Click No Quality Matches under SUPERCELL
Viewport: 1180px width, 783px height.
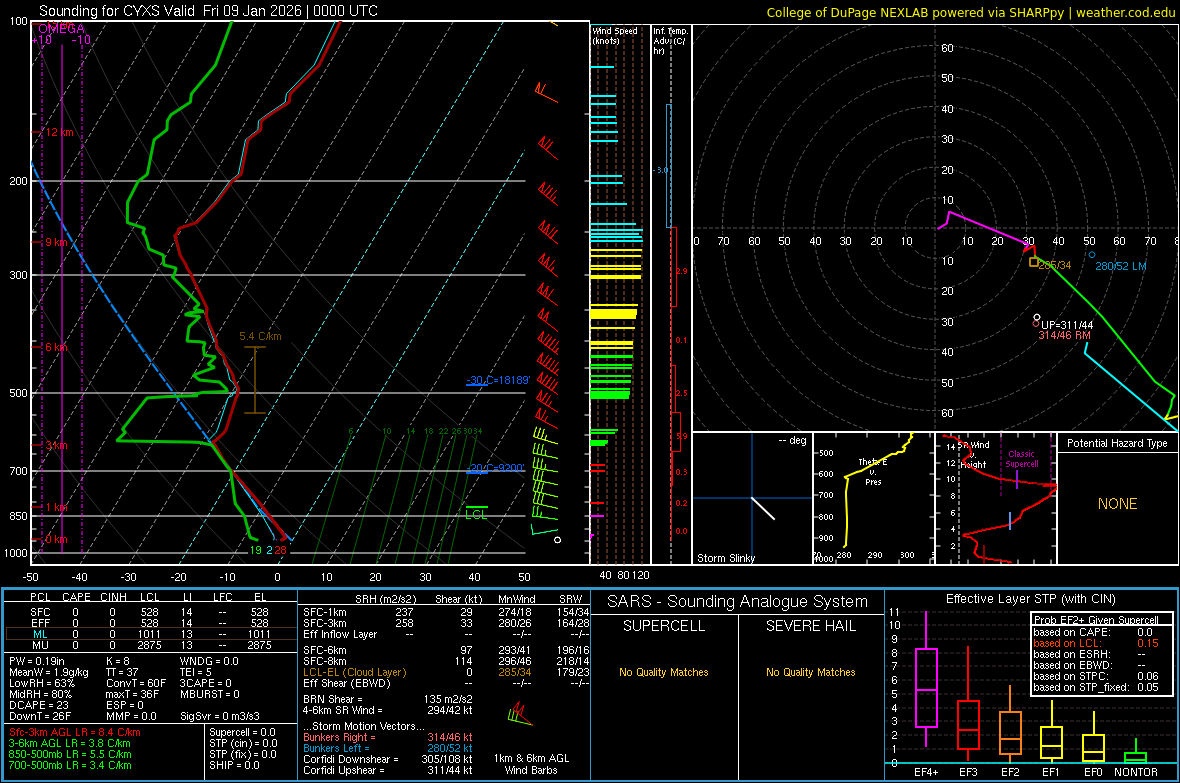click(x=664, y=672)
